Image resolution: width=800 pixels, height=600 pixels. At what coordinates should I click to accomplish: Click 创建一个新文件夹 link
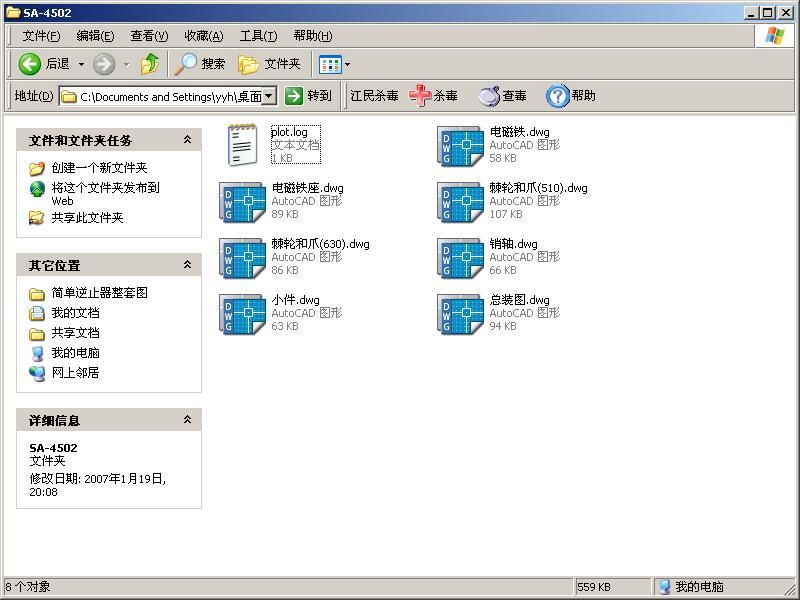point(99,168)
